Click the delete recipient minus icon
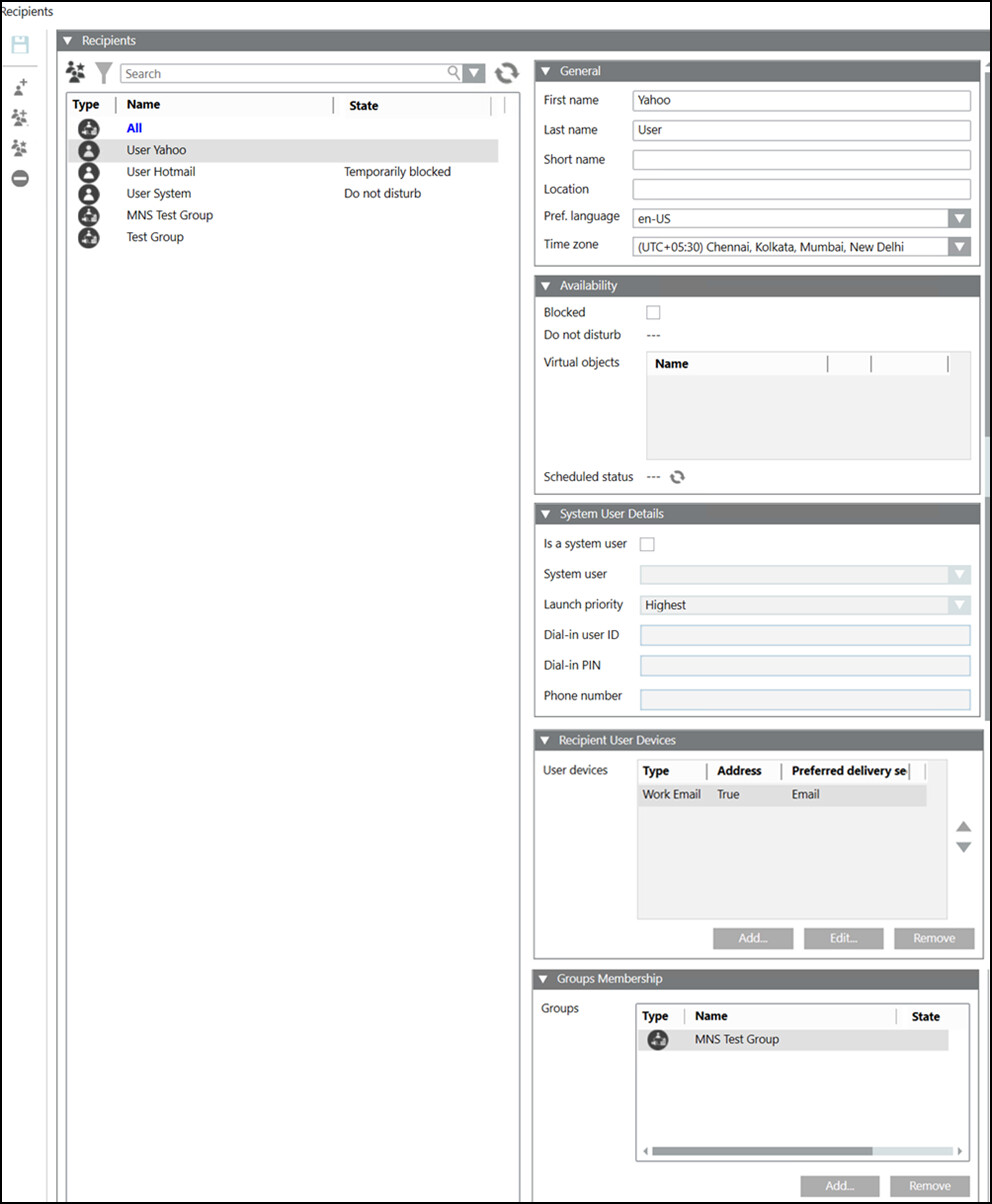992x1204 pixels. point(20,179)
